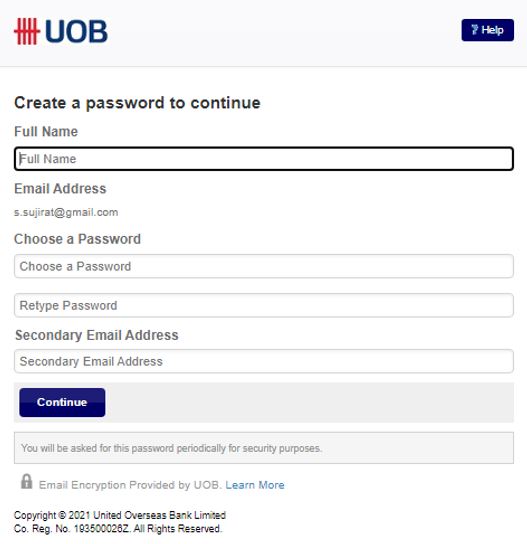Focus the Full Name input field
Image resolution: width=527 pixels, height=544 pixels.
264,159
